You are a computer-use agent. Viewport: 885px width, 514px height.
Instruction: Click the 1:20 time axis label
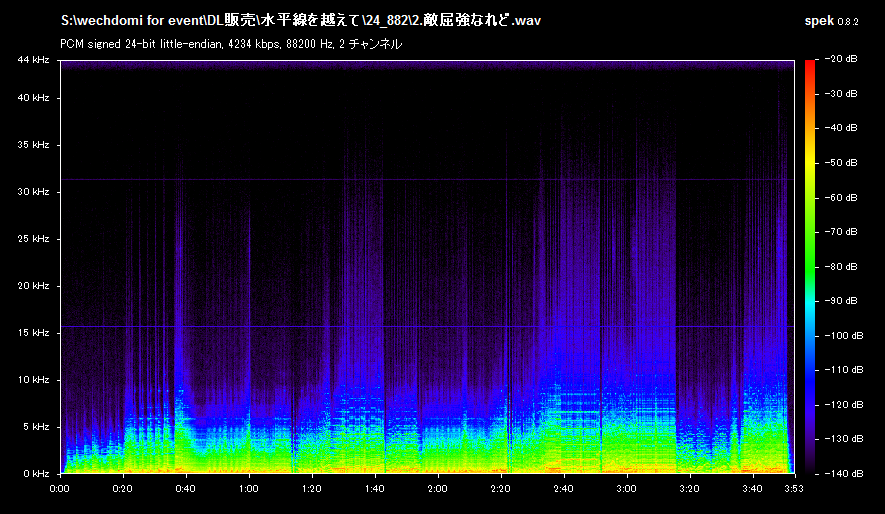pyautogui.click(x=312, y=489)
